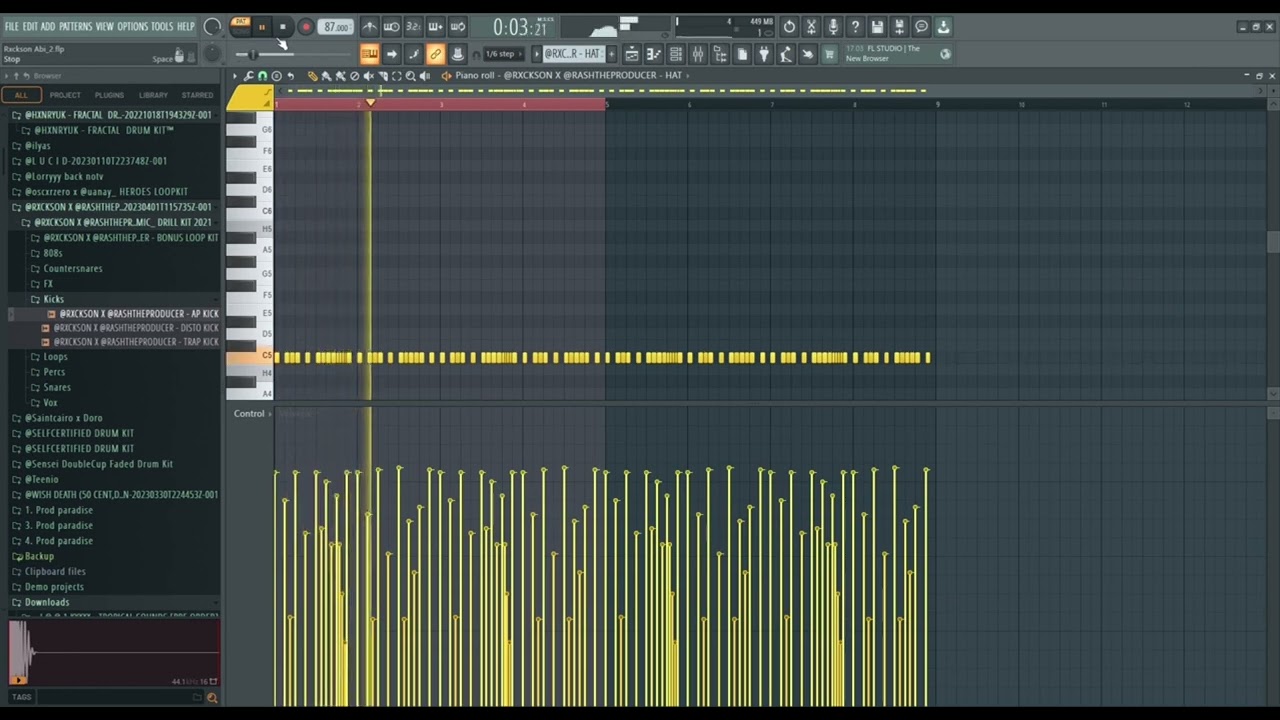The width and height of the screenshot is (1280, 720).
Task: Toggle the metronome icon
Action: point(371,27)
